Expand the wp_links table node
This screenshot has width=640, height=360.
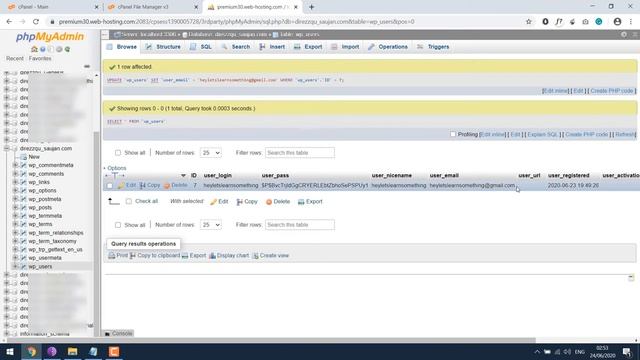click(16, 182)
